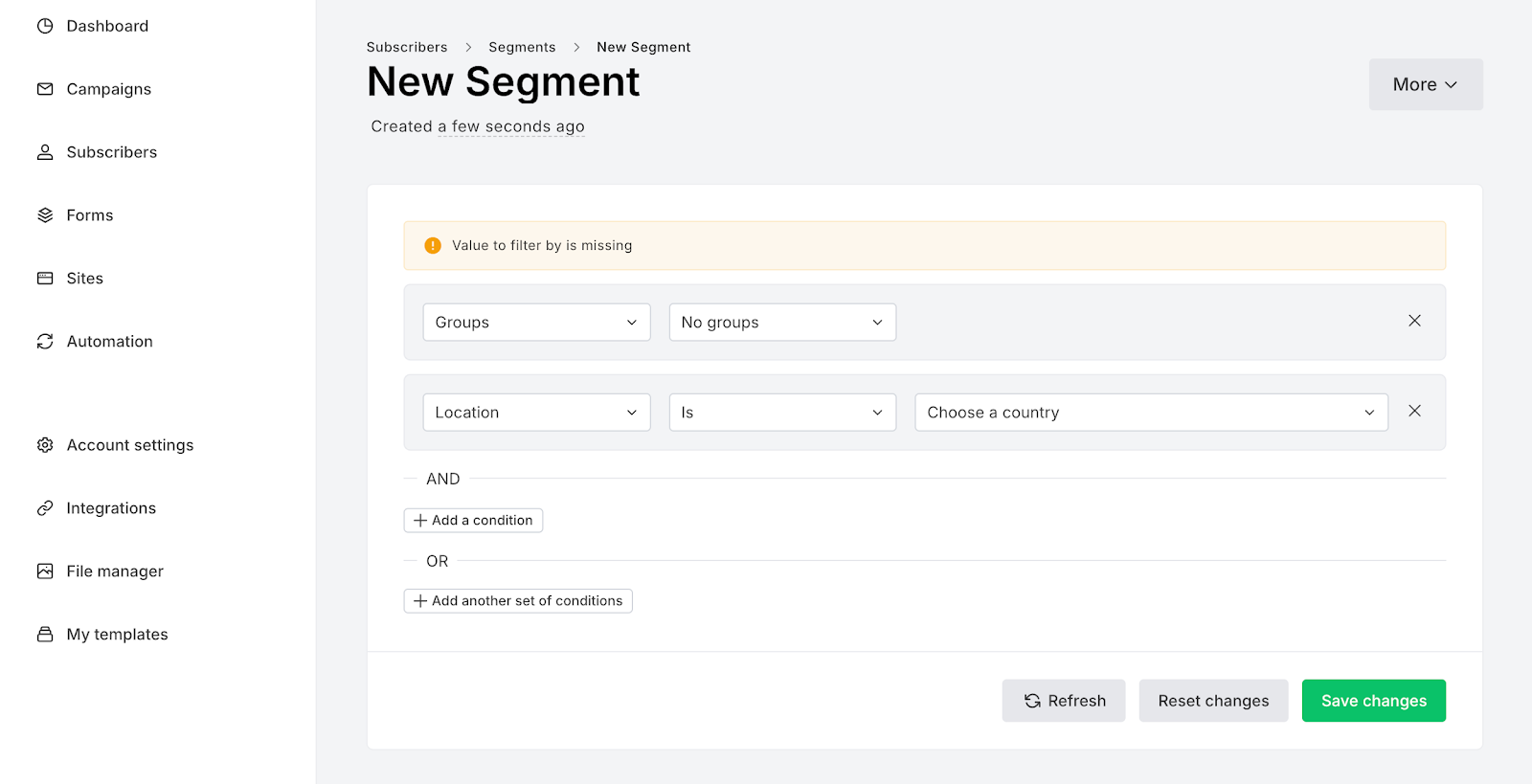This screenshot has height=784, width=1532.
Task: Open the Groups filter type dropdown
Action: coord(537,323)
